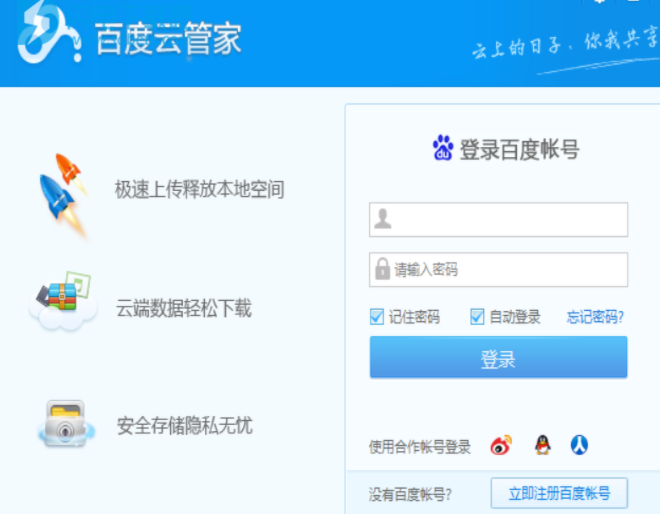The width and height of the screenshot is (660, 514).
Task: Log in with QQ penguin icon
Action: point(543,445)
